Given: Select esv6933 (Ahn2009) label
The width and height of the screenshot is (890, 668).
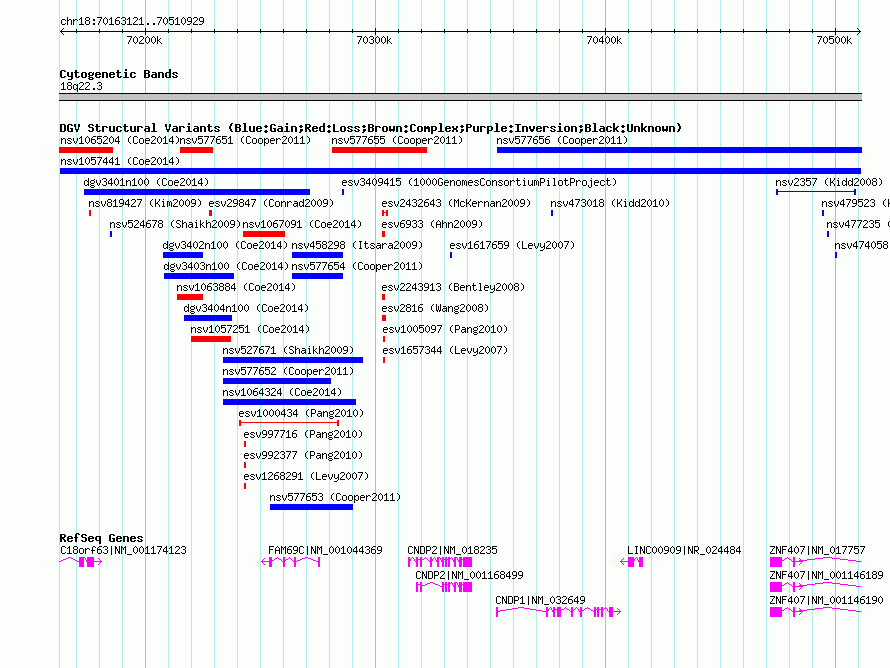Looking at the screenshot, I should click(432, 224).
